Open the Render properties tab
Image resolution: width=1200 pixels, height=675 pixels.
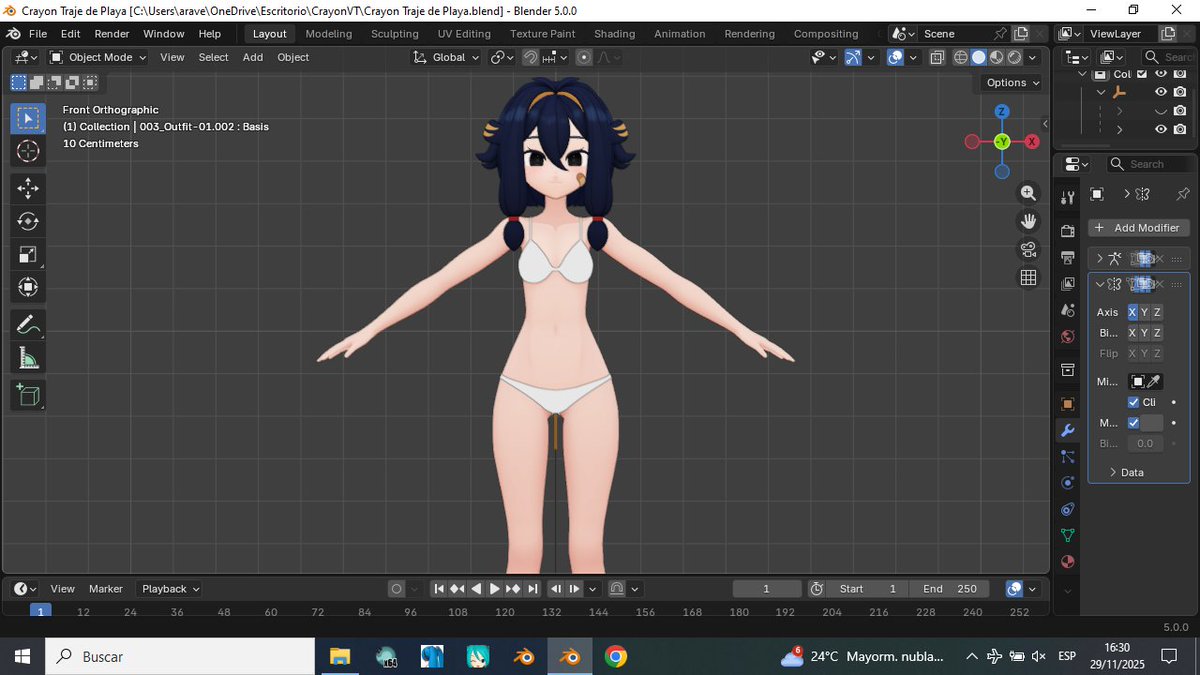[1067, 231]
